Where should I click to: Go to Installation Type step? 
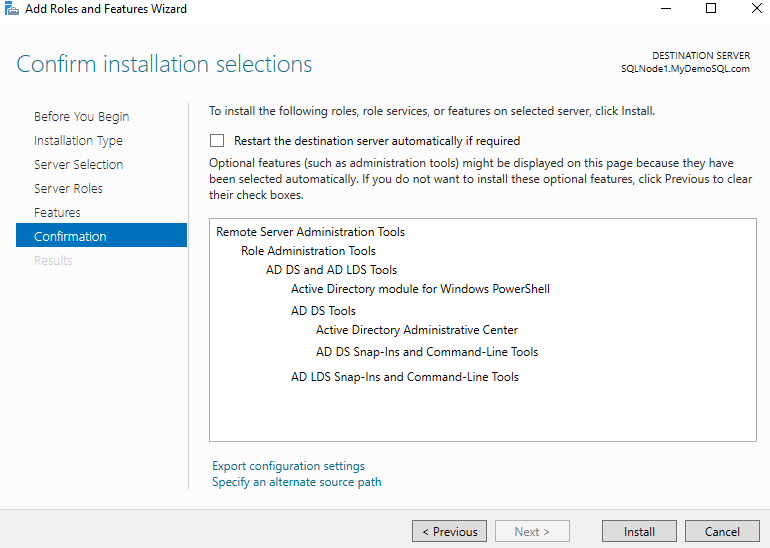(78, 141)
